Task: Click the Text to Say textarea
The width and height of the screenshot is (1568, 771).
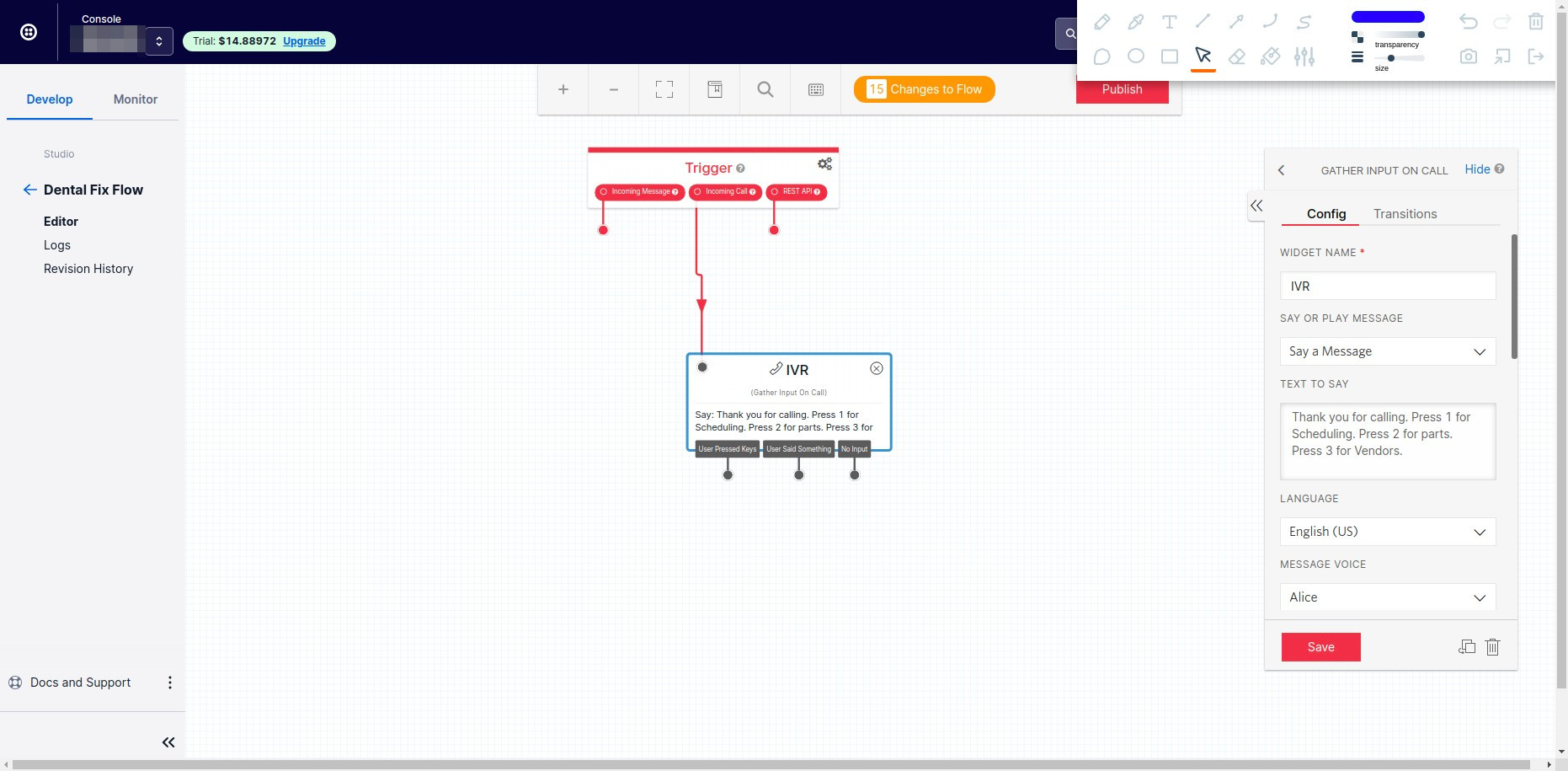Action: coord(1388,442)
